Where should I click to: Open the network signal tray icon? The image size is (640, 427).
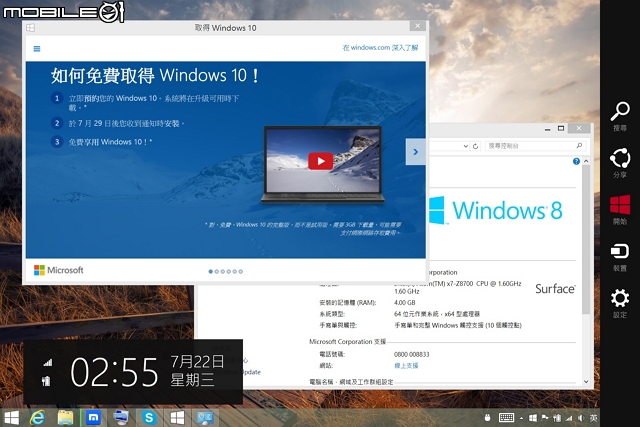click(569, 418)
